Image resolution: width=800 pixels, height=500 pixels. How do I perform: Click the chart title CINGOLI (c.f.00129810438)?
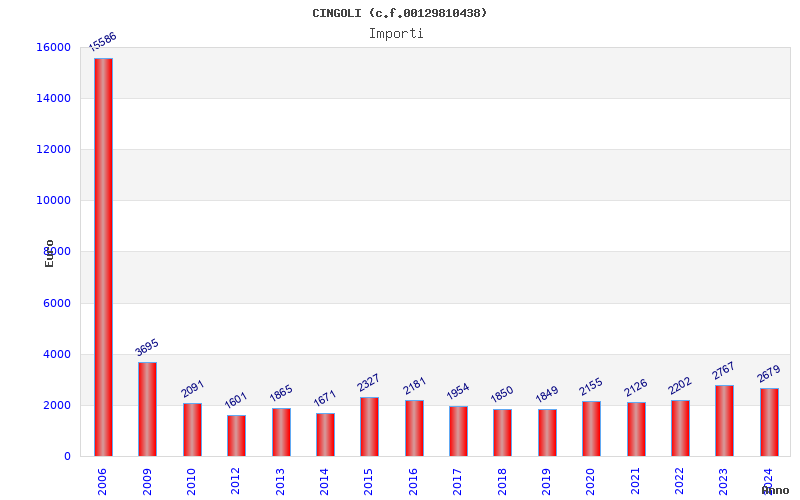pyautogui.click(x=399, y=13)
